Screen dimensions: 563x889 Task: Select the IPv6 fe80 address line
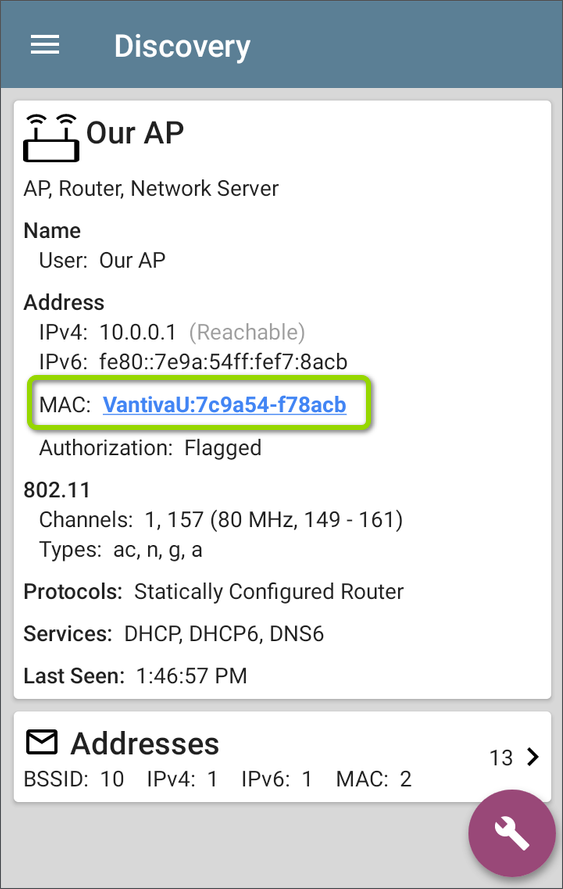(x=193, y=362)
